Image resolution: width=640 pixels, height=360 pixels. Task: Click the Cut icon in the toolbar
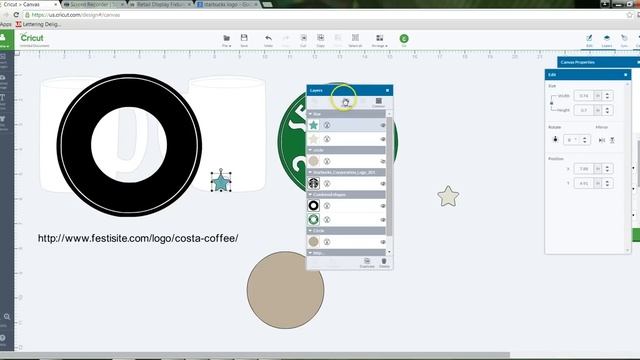click(303, 40)
